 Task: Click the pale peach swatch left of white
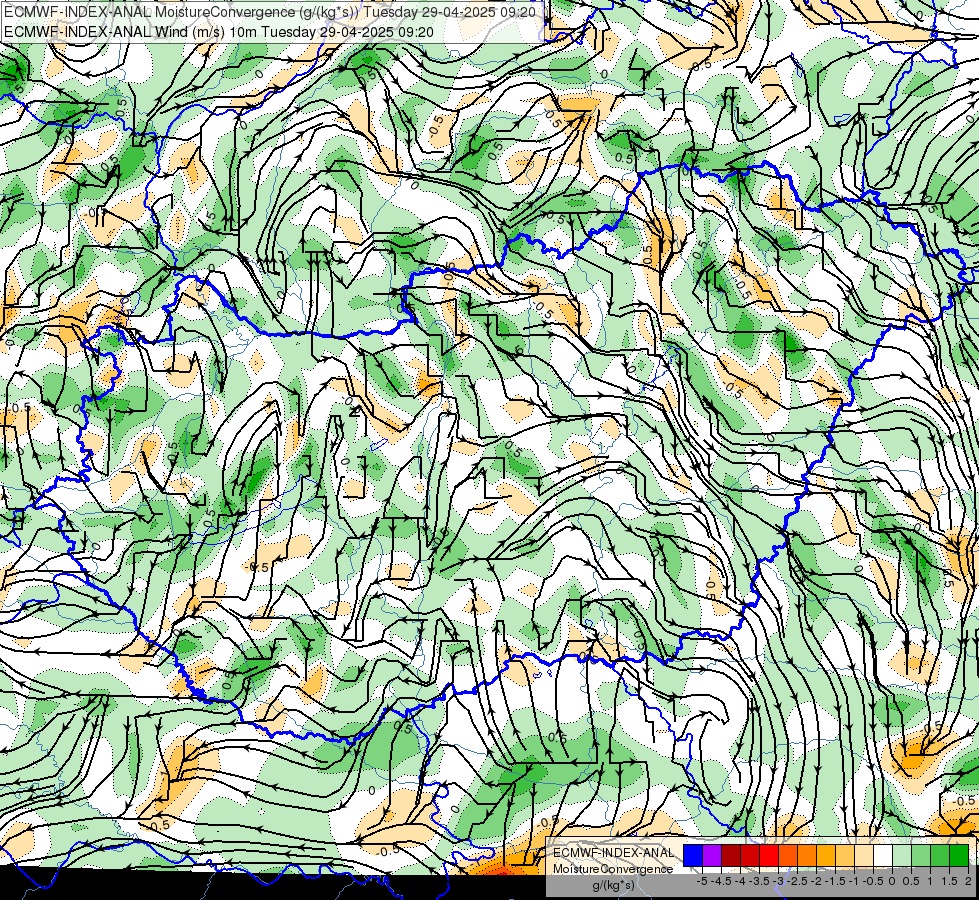click(864, 855)
